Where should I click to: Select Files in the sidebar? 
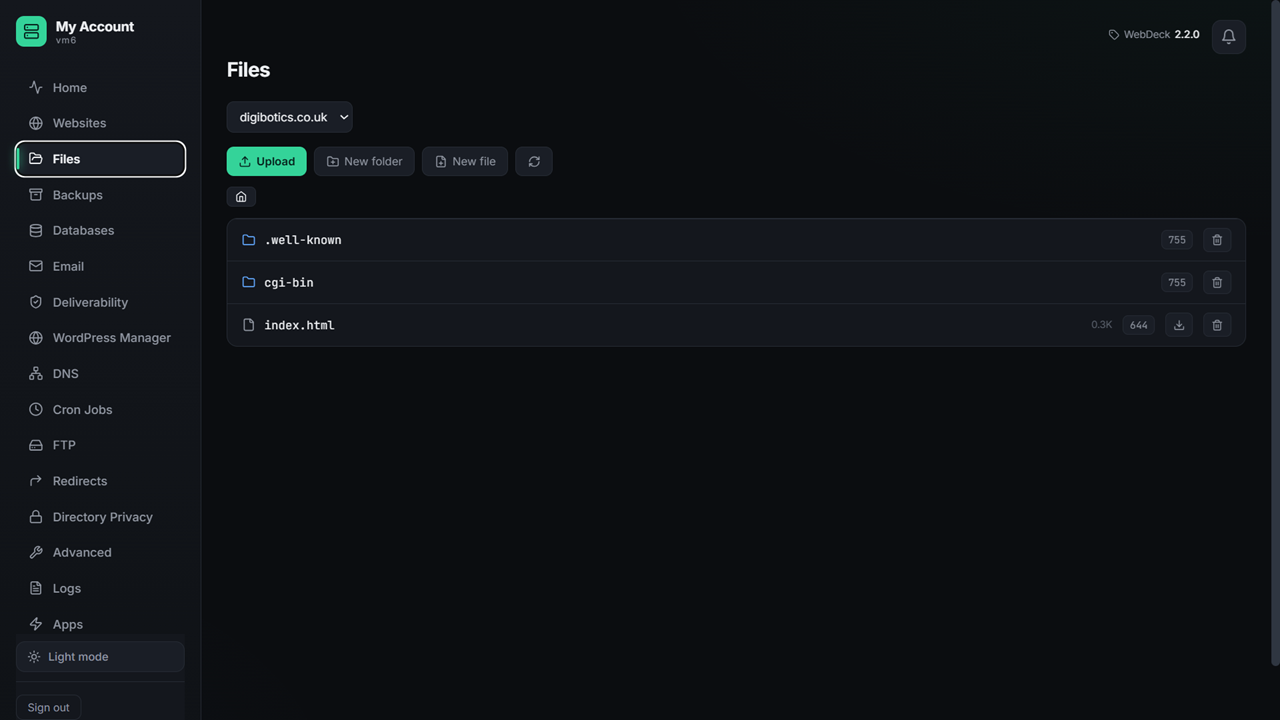[100, 159]
